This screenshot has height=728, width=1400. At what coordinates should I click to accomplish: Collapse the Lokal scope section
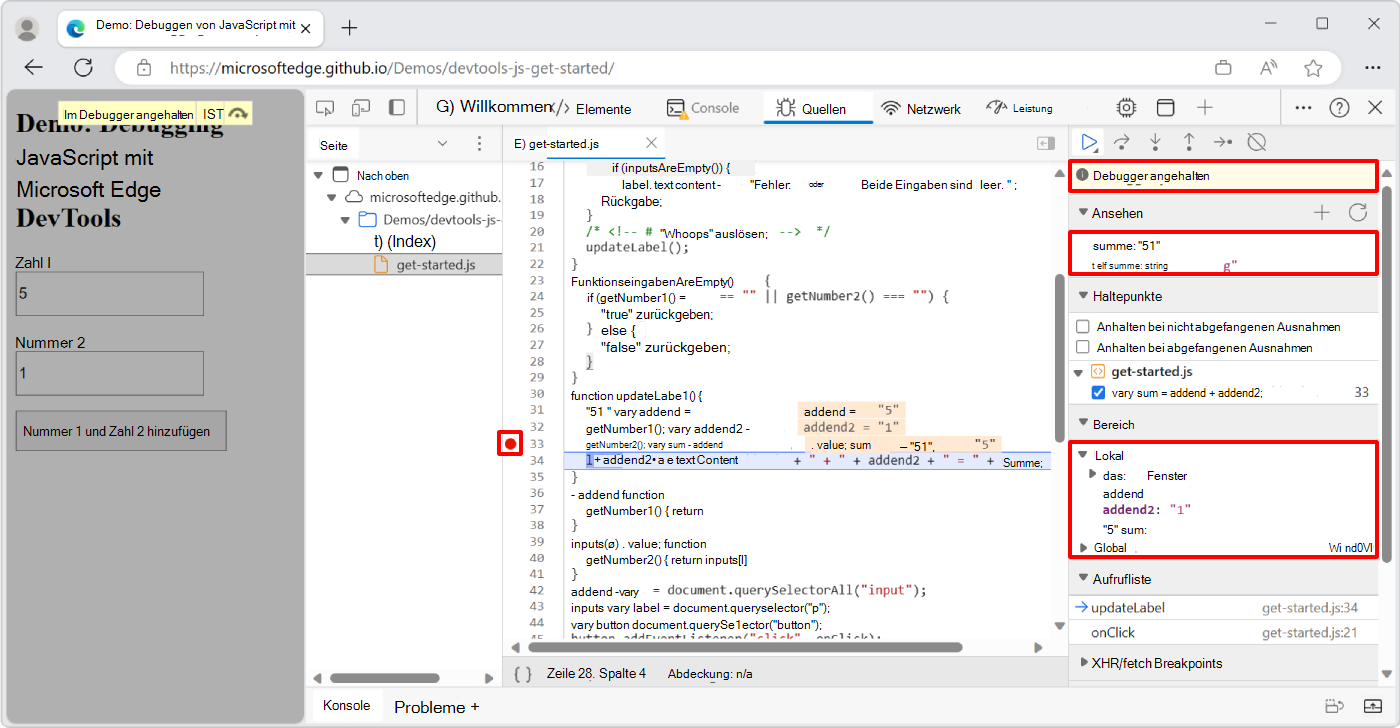1085,455
